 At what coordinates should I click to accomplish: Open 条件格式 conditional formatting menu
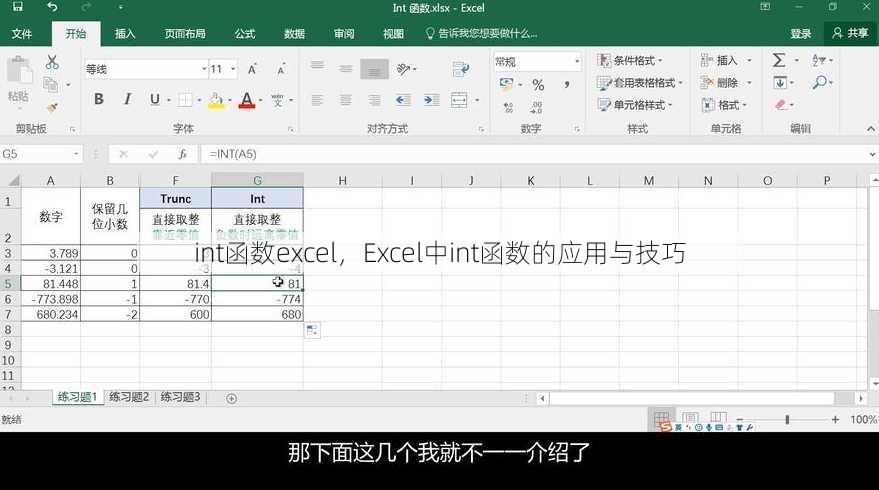pos(630,61)
